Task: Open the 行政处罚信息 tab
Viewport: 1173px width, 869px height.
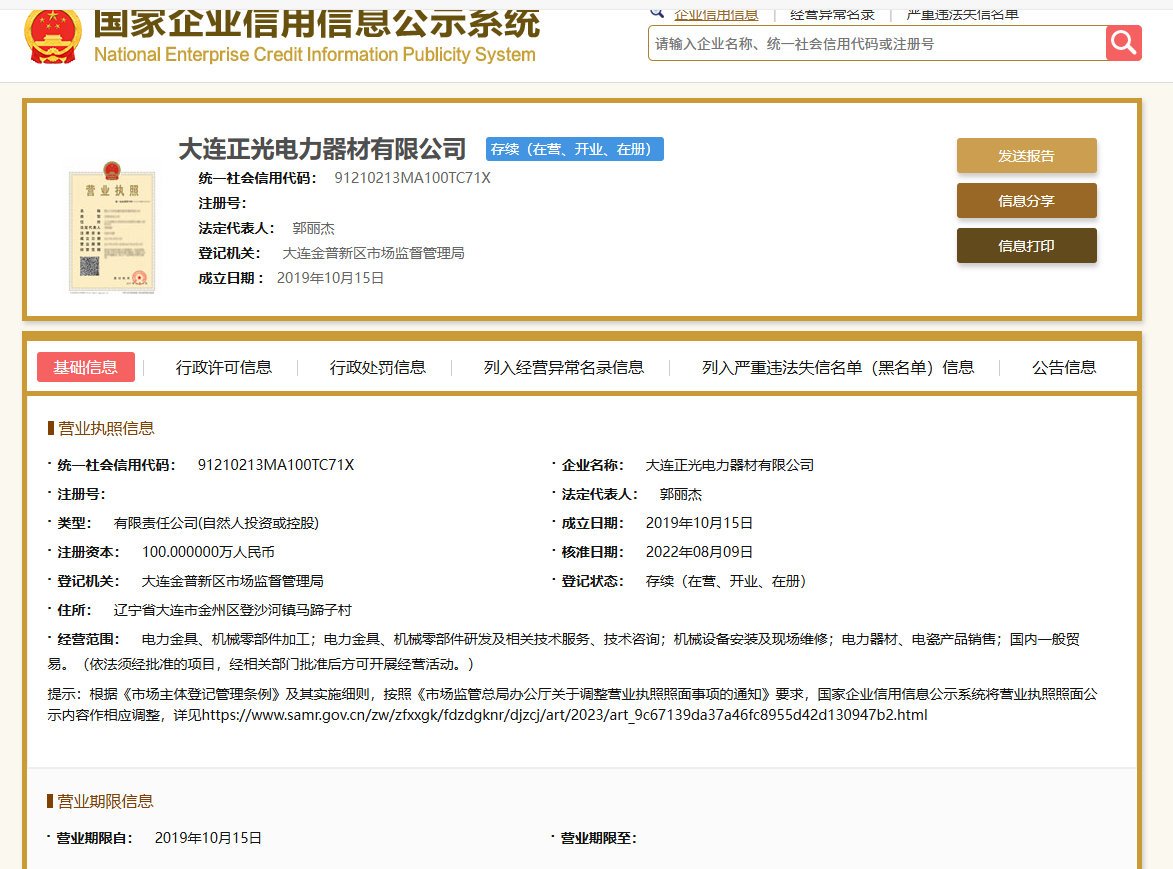Action: pos(378,367)
